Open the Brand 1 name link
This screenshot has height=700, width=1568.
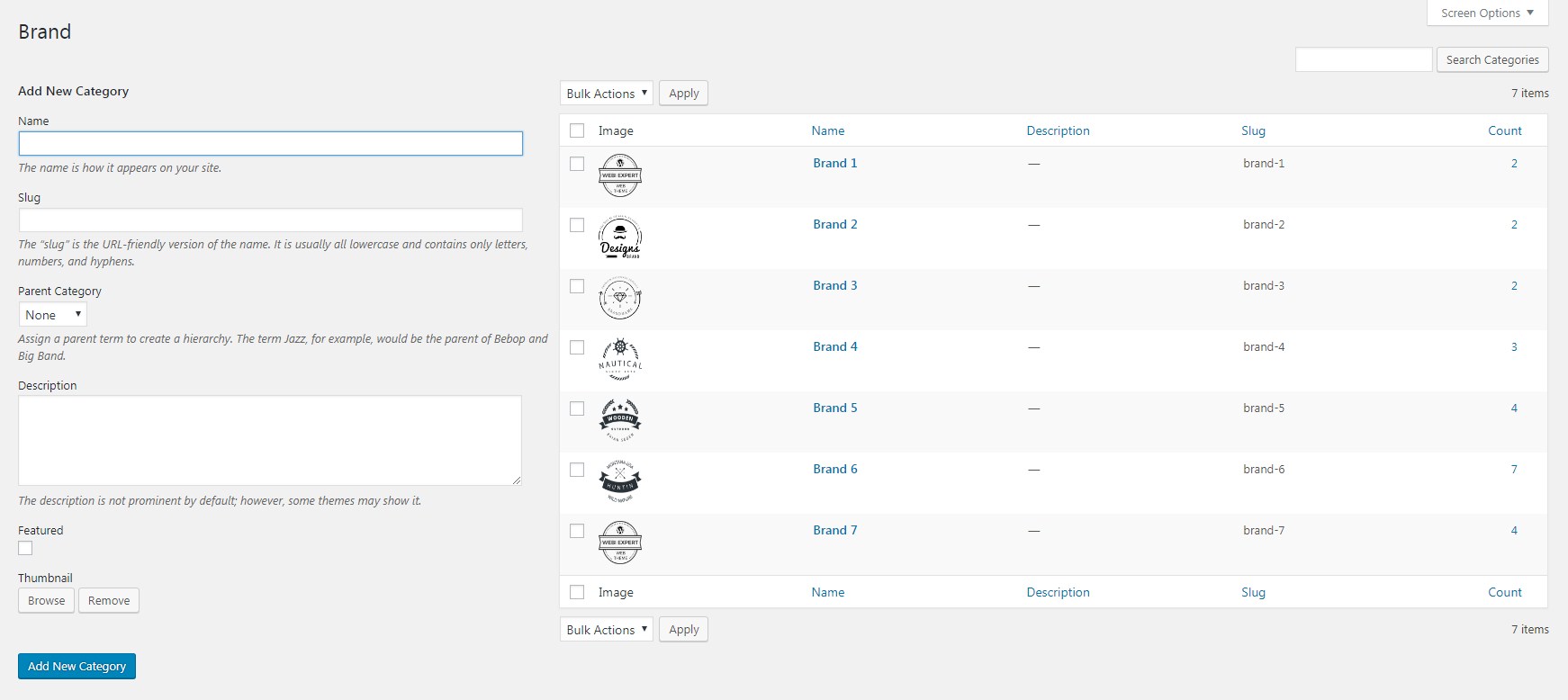pyautogui.click(x=835, y=163)
